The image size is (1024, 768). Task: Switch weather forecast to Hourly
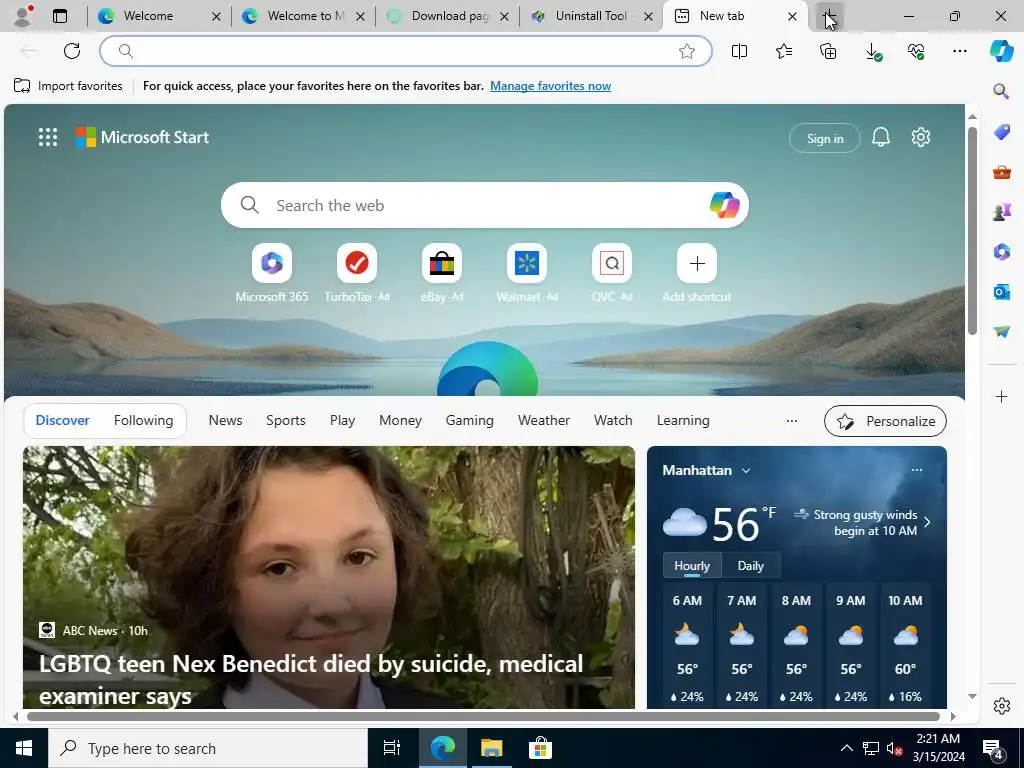tap(692, 566)
